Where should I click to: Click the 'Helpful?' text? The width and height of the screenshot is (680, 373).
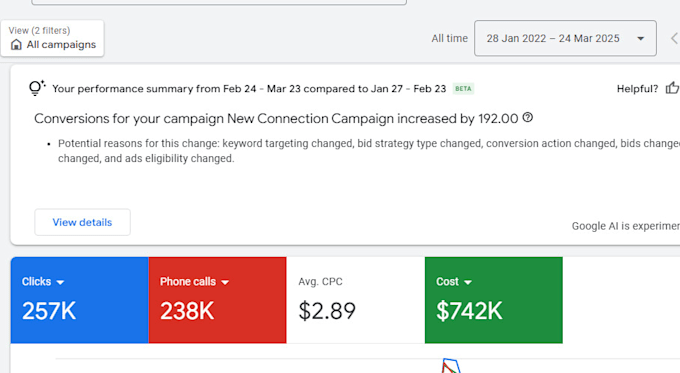click(x=637, y=89)
